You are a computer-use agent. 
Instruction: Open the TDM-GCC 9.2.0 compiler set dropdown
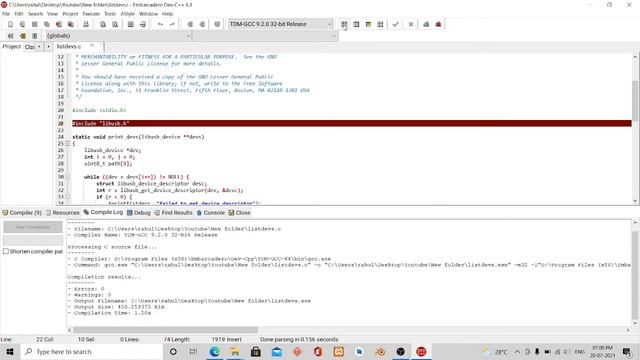coord(280,24)
